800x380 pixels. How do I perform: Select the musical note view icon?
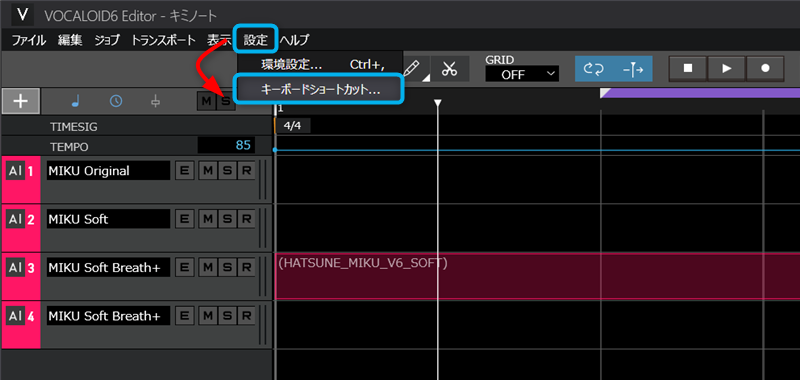tap(76, 102)
